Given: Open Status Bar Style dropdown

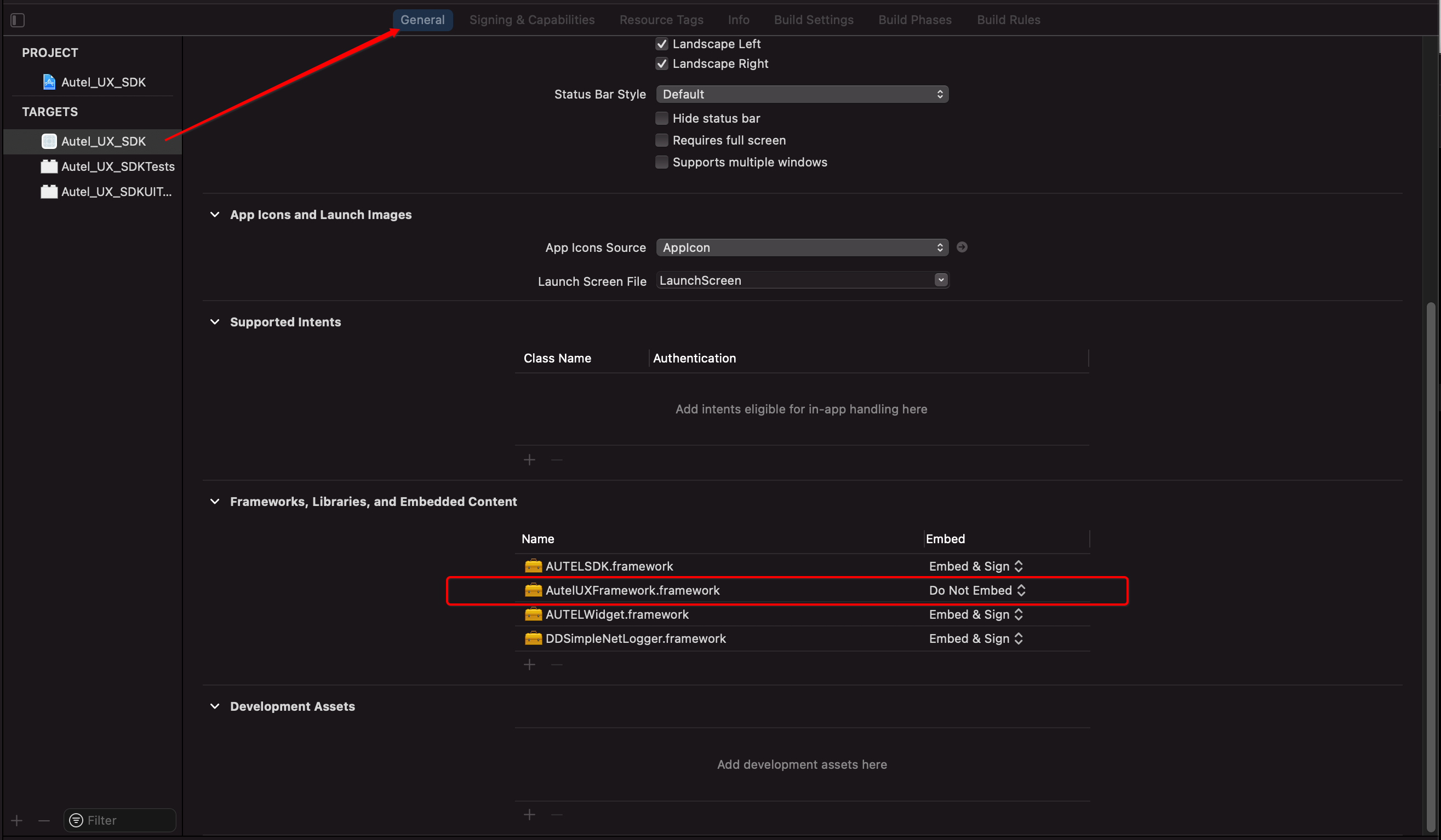Looking at the screenshot, I should tap(800, 93).
